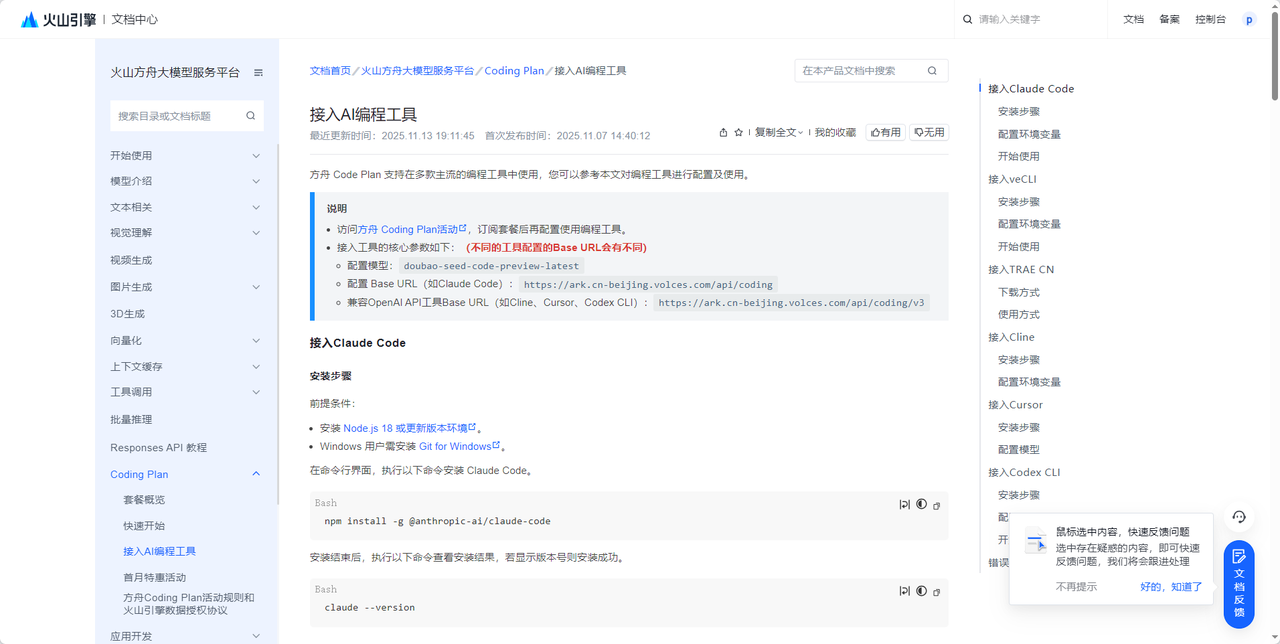Star this document as a favorite
The image size is (1280, 644).
[739, 132]
